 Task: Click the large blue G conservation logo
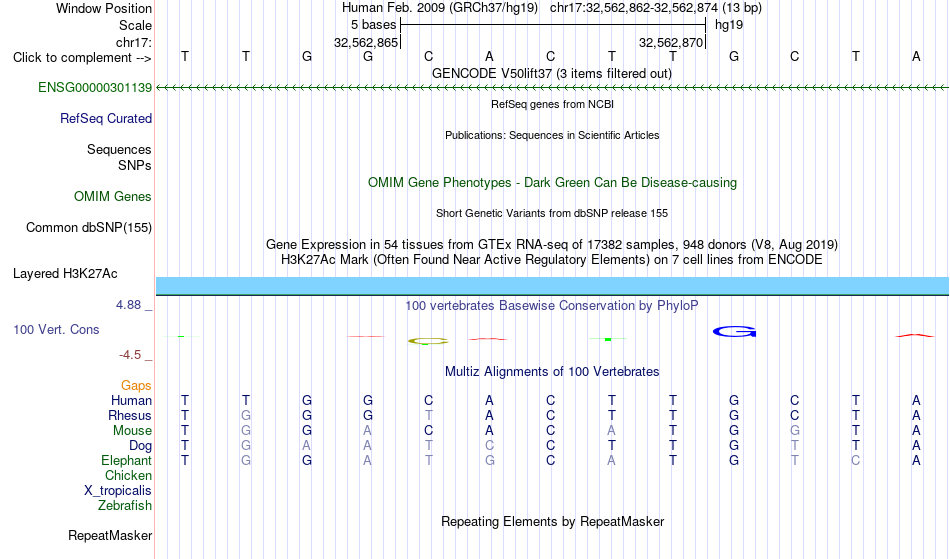734,332
